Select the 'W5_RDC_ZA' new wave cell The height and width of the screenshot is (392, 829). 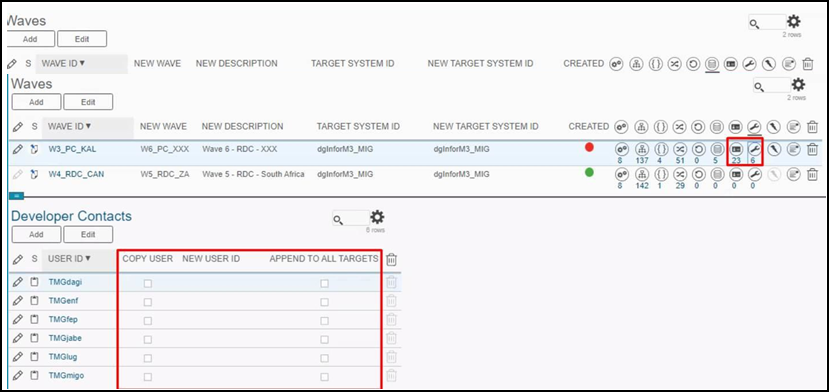pyautogui.click(x=164, y=174)
